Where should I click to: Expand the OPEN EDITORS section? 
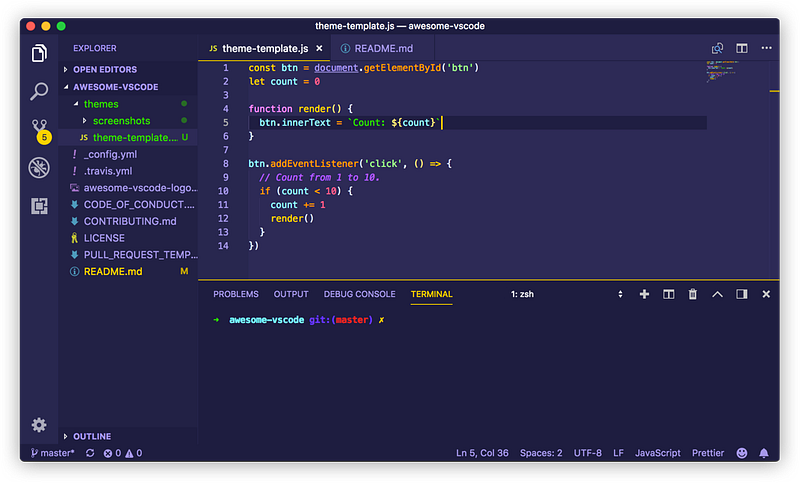coord(105,70)
